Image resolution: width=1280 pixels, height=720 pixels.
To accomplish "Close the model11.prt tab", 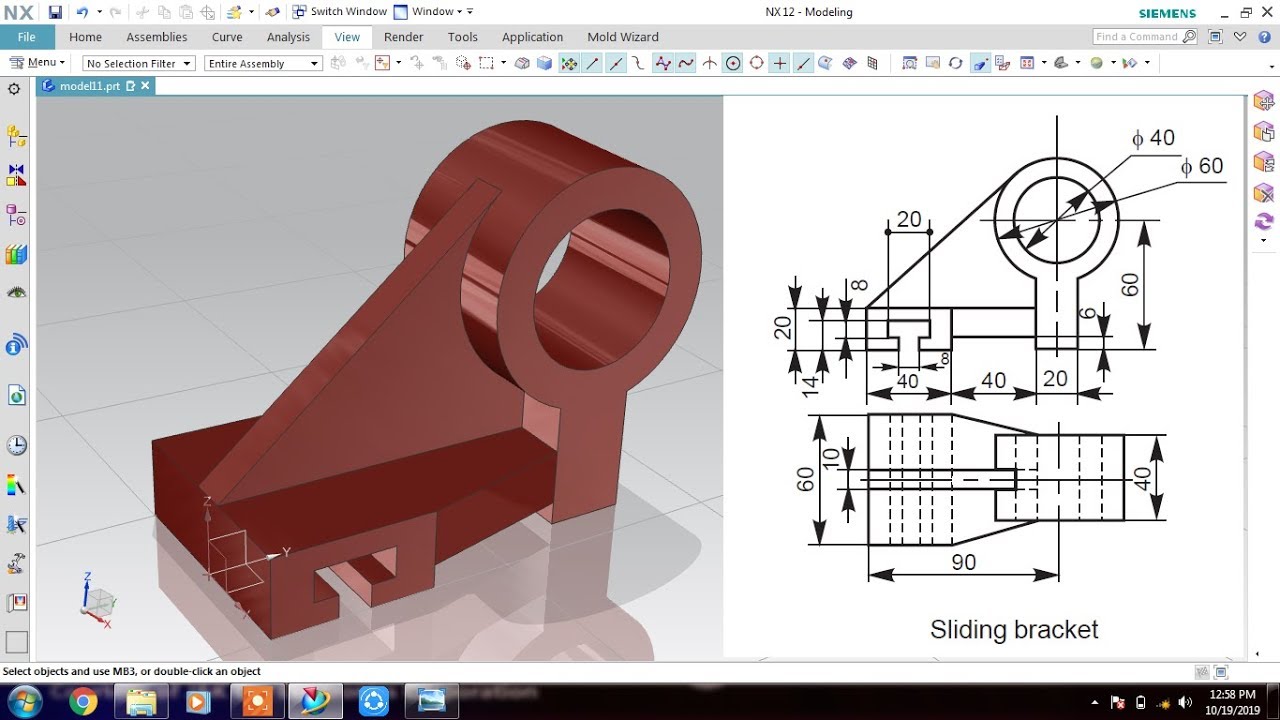I will (x=145, y=86).
